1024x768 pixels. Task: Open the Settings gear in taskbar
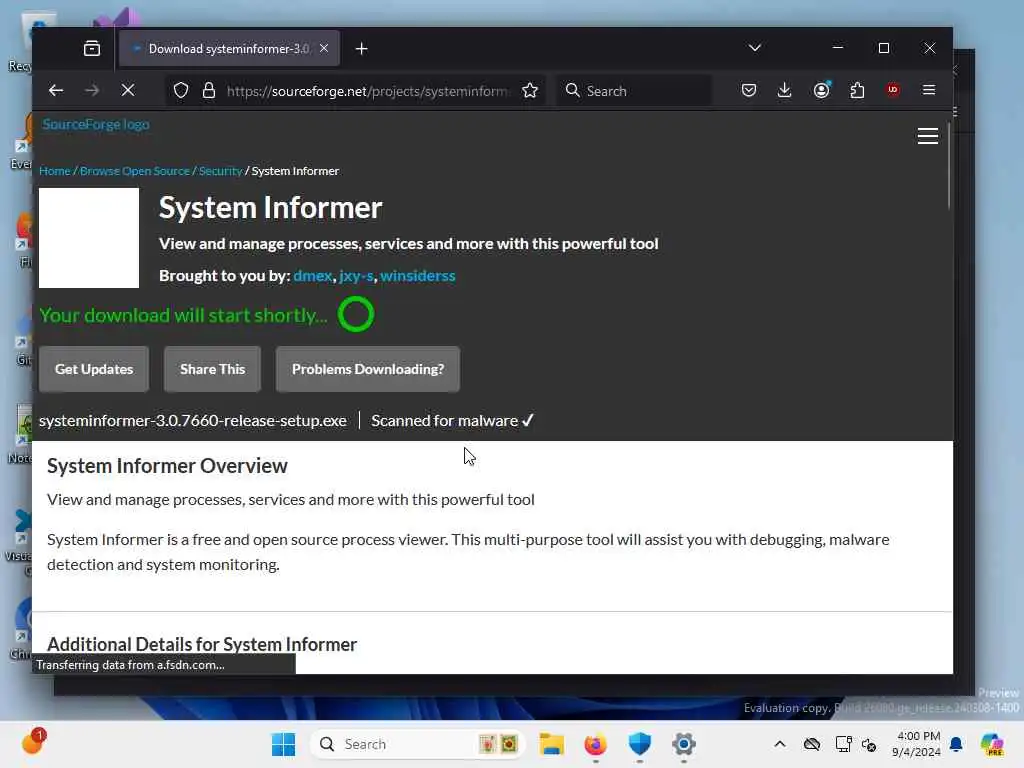pyautogui.click(x=683, y=744)
